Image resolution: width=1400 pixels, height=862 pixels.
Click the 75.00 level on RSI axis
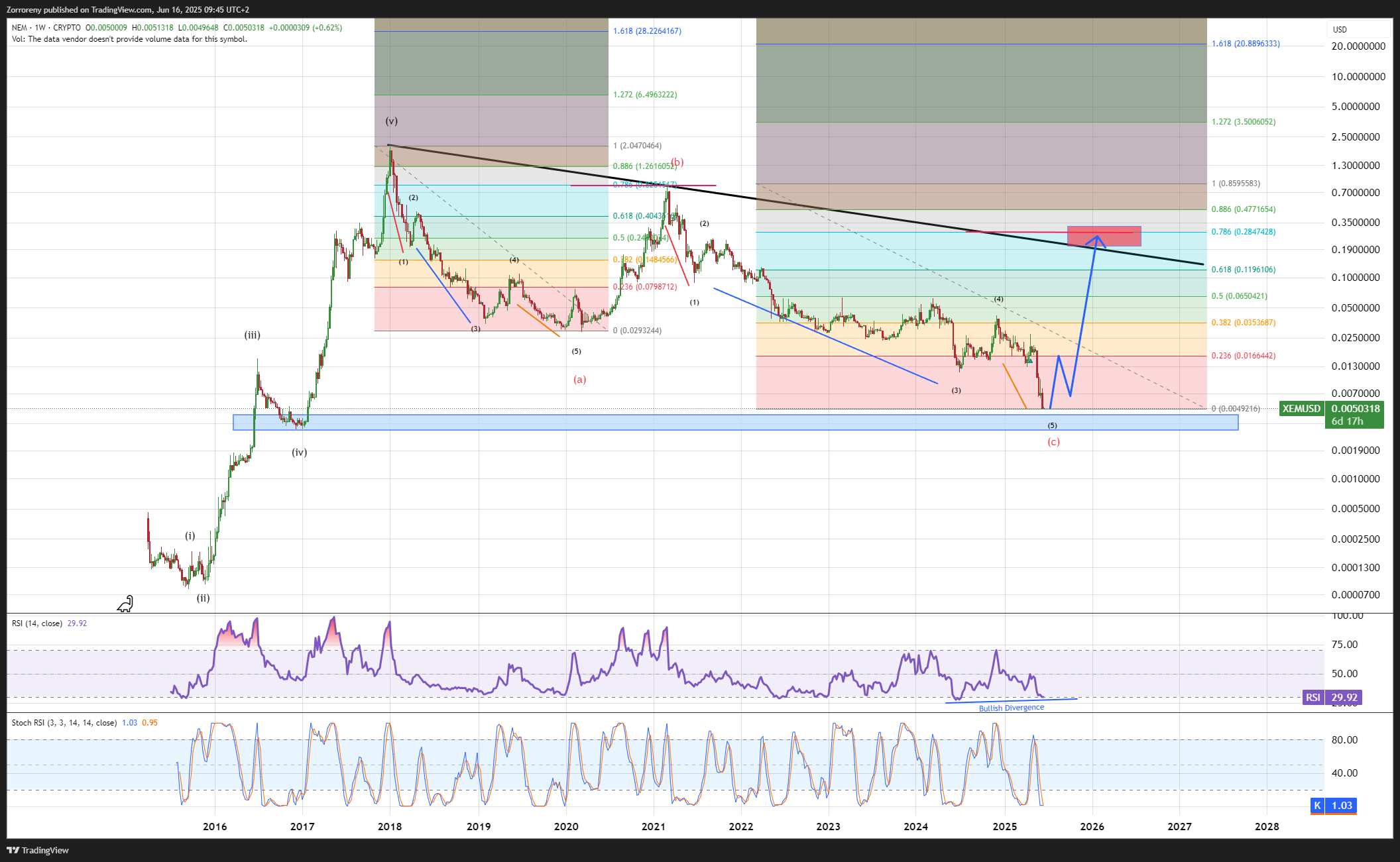pyautogui.click(x=1345, y=645)
